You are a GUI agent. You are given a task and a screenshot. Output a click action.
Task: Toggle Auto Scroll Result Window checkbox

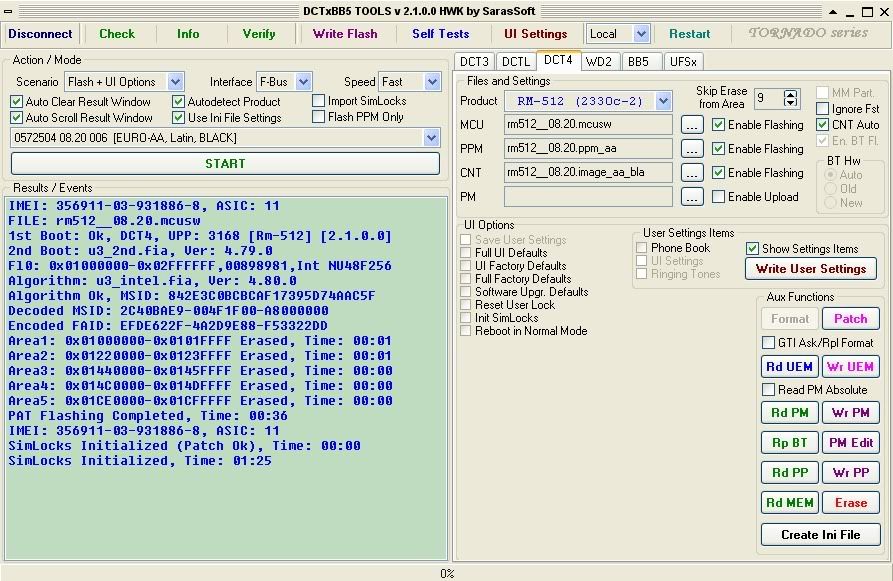tap(17, 118)
